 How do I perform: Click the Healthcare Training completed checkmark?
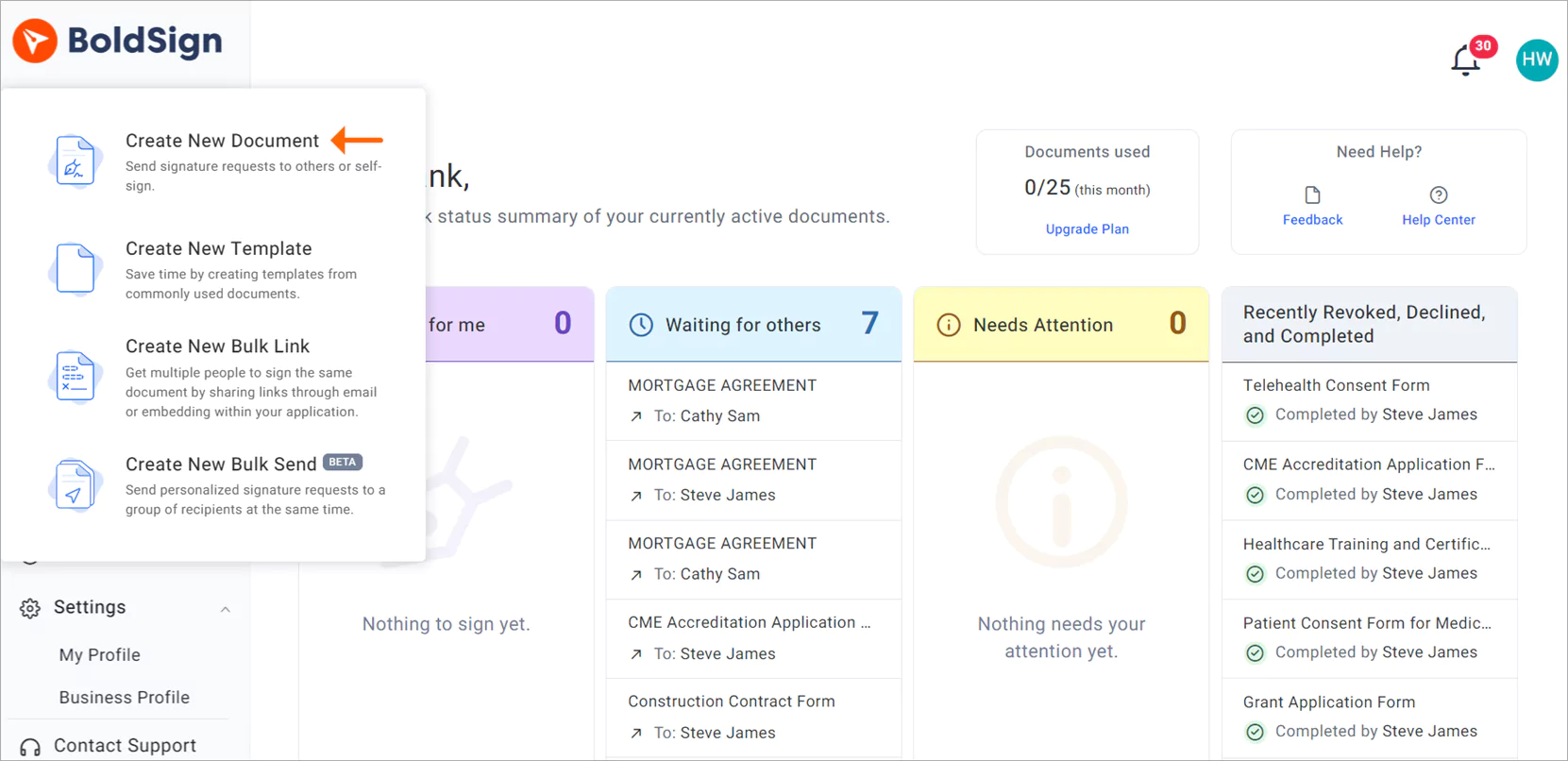click(x=1255, y=574)
